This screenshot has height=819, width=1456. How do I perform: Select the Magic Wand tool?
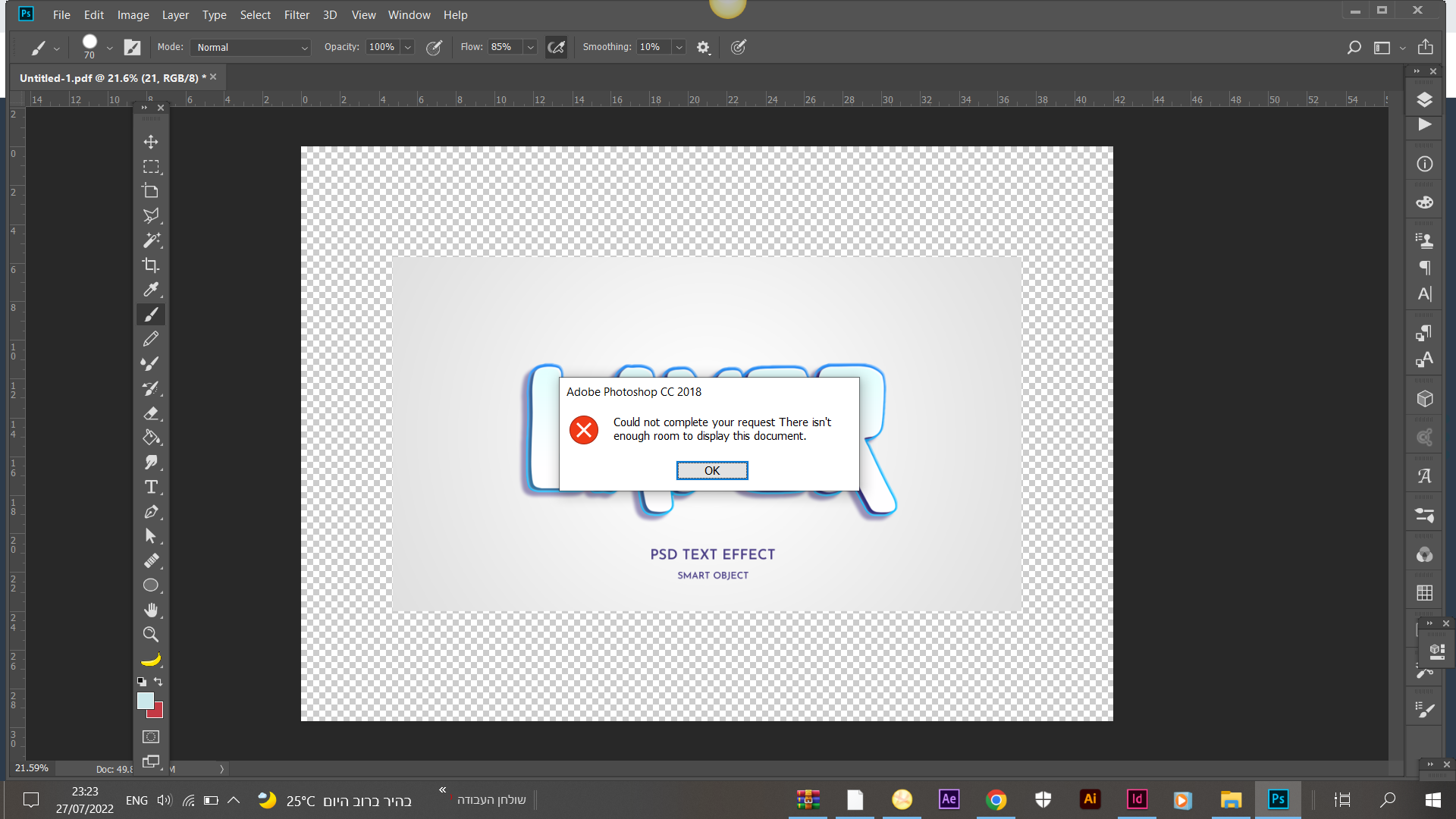pos(151,240)
